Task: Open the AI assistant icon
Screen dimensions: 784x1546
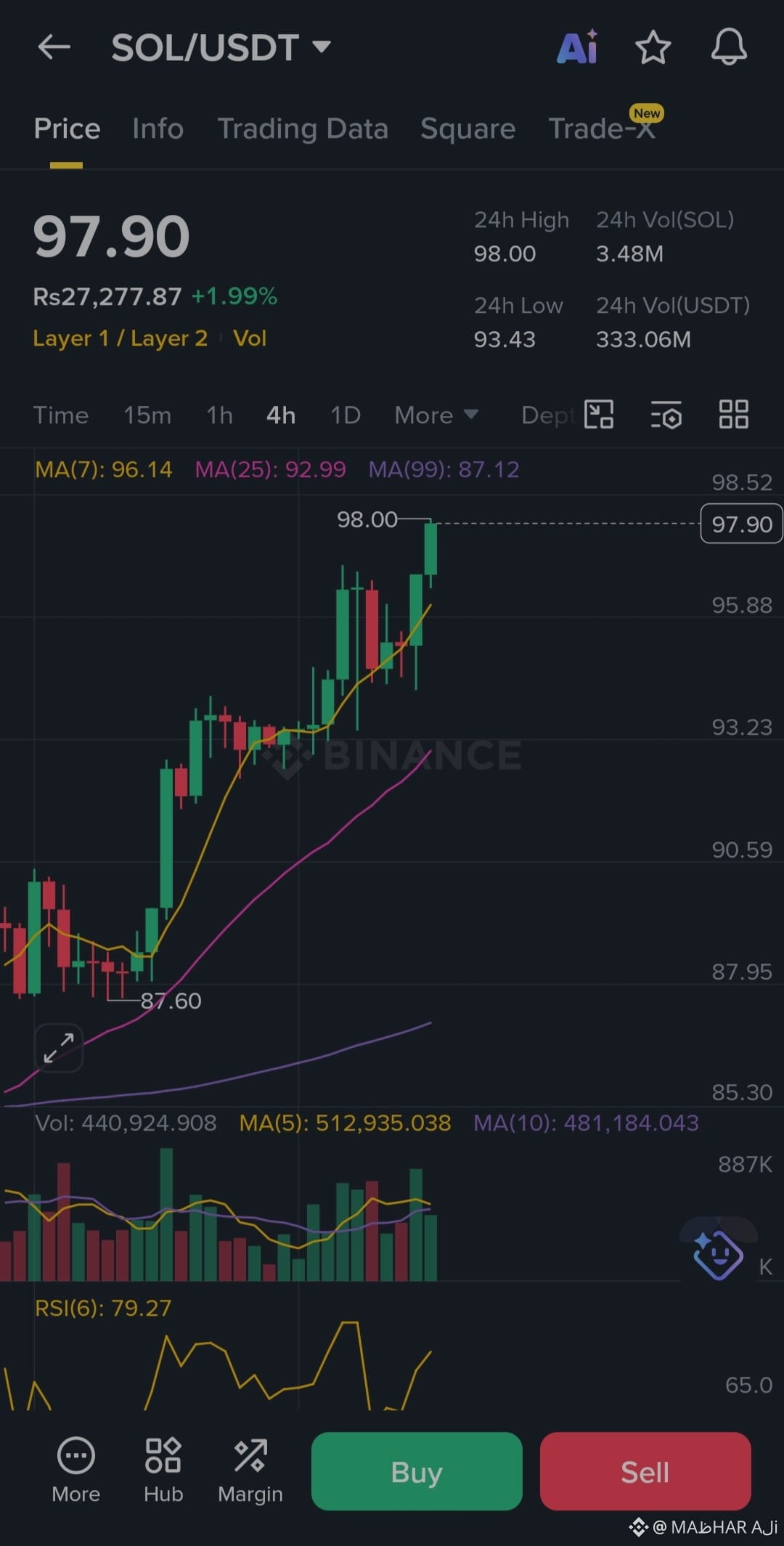Action: [578, 47]
